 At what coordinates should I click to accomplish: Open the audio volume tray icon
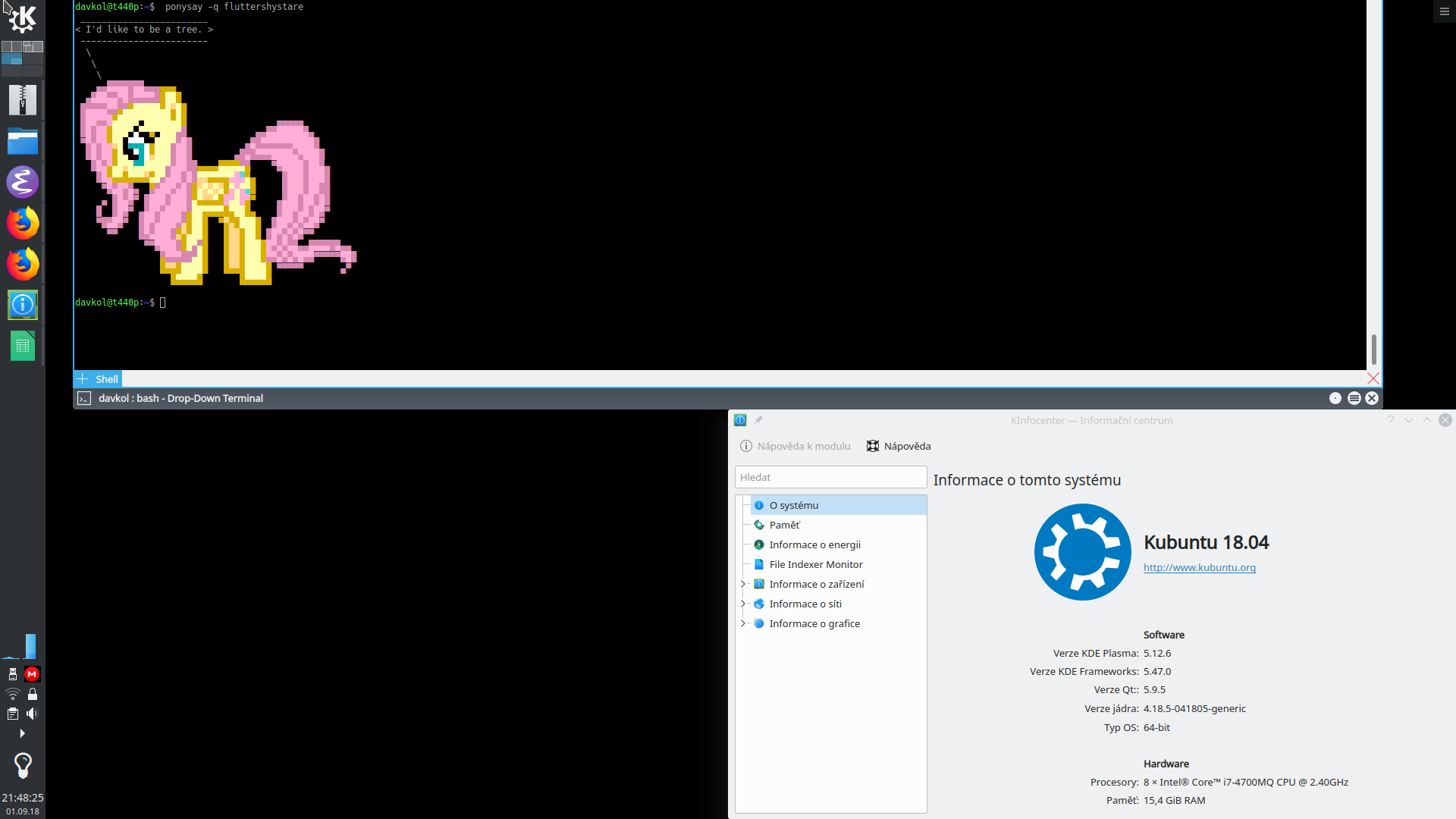[x=32, y=714]
